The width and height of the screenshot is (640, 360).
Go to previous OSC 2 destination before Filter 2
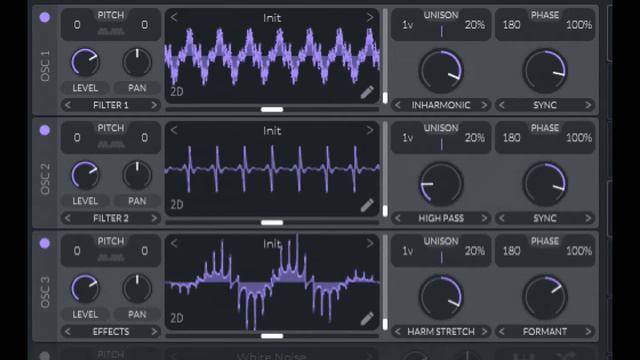[68, 218]
